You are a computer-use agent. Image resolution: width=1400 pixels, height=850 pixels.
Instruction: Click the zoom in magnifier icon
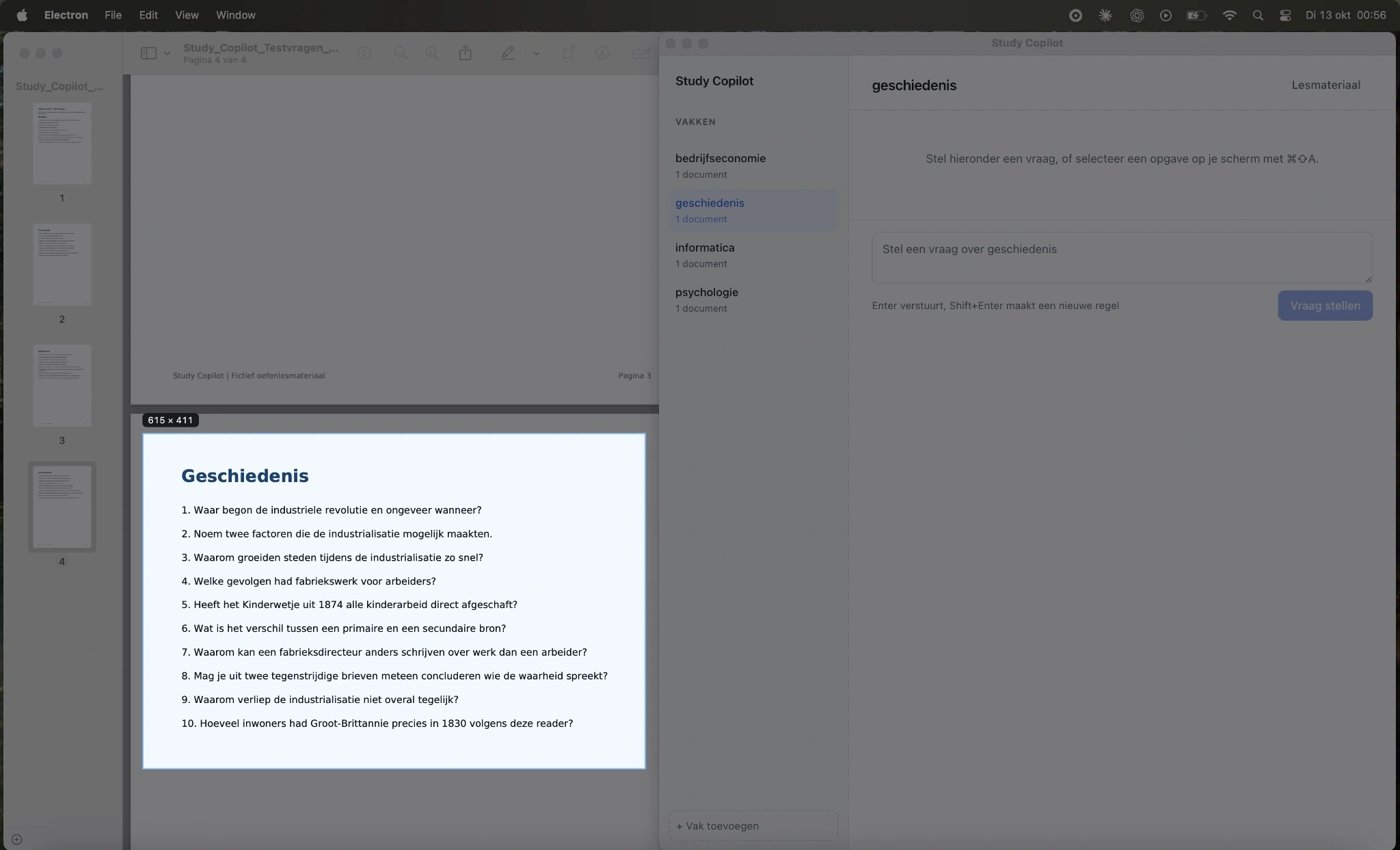[x=431, y=53]
